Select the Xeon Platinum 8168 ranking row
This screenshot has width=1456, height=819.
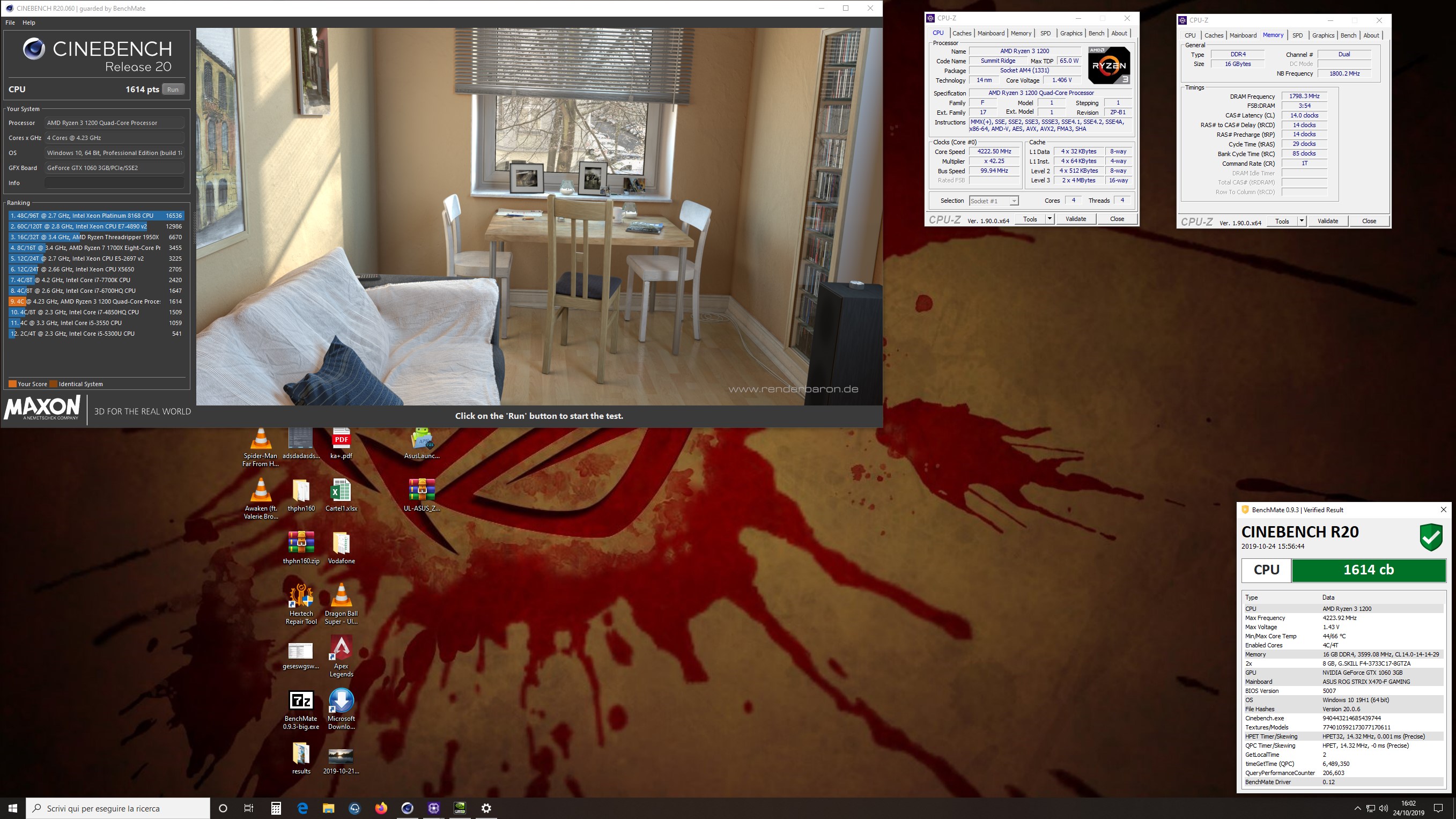96,216
